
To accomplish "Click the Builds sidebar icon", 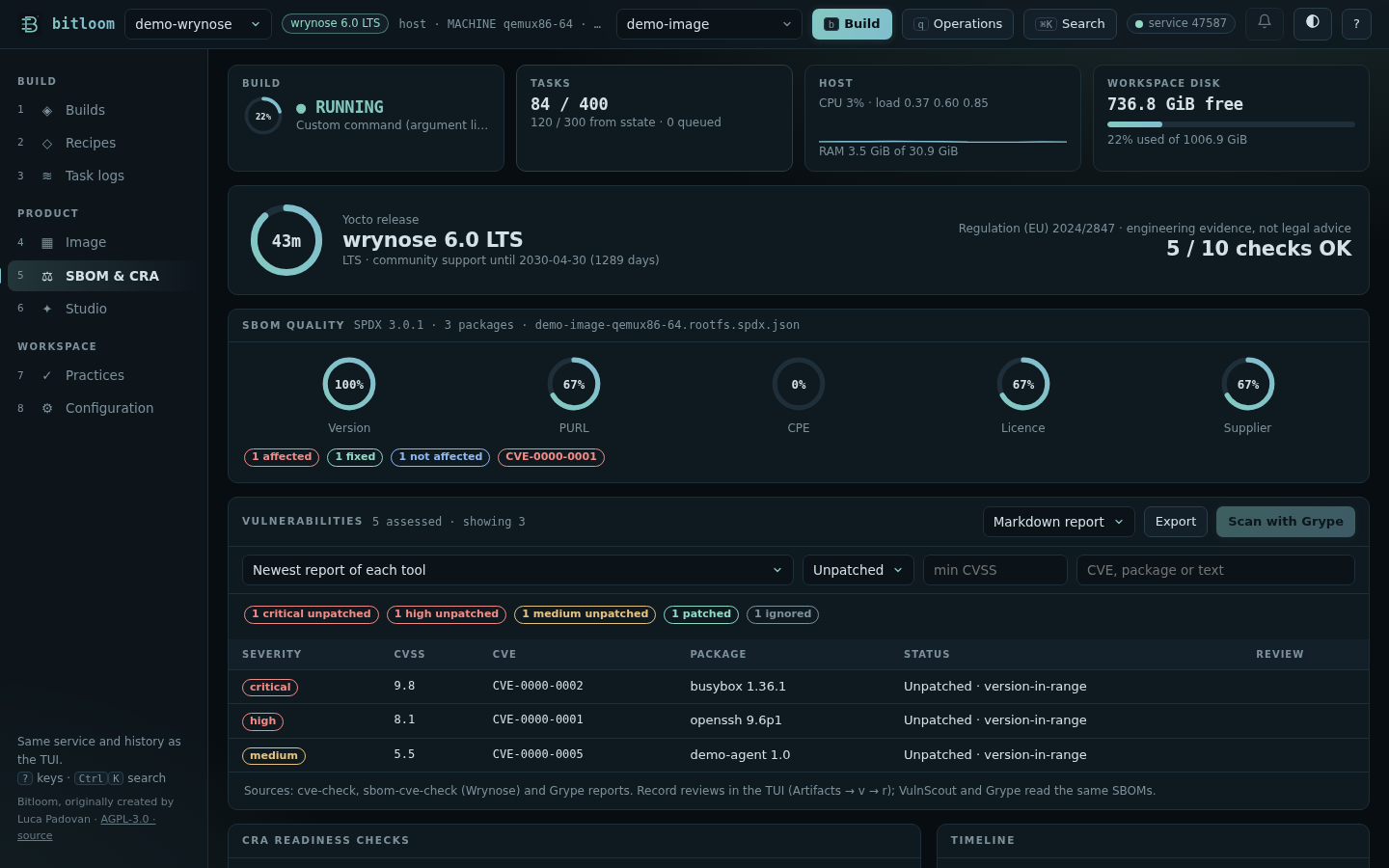I will (x=47, y=111).
